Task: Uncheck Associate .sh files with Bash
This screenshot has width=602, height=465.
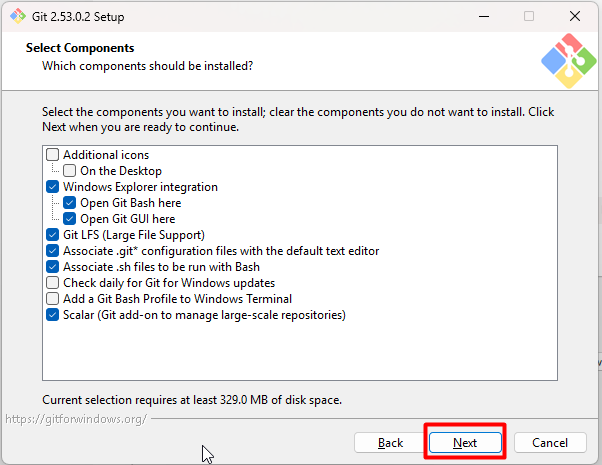Action: [53, 266]
